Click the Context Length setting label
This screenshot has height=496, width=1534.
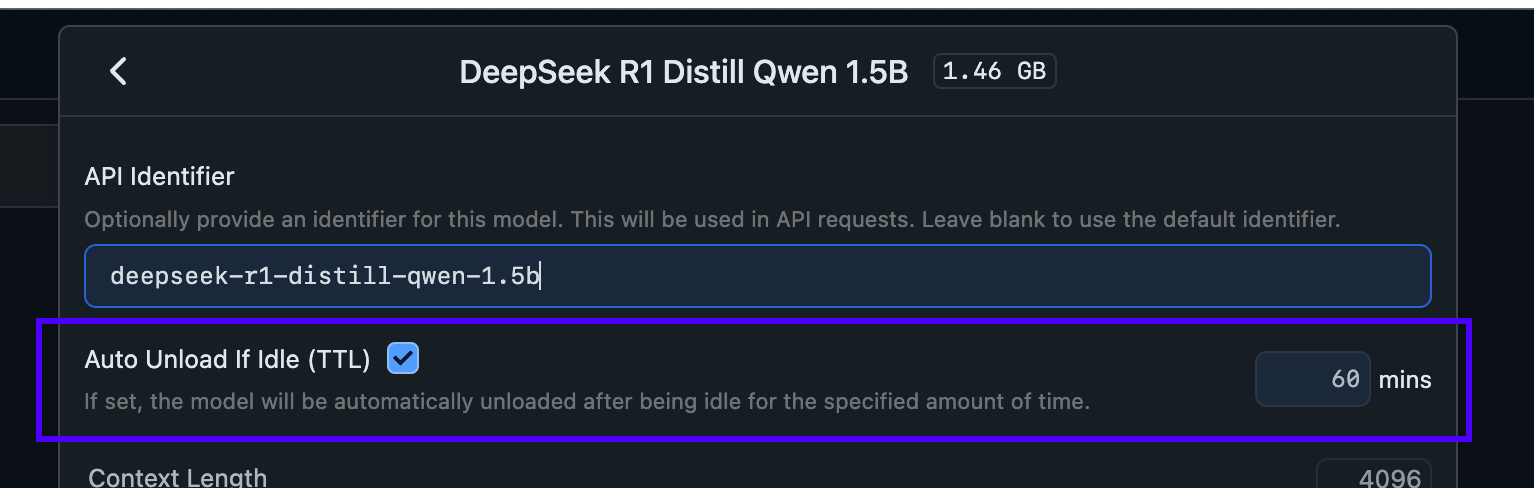177,478
